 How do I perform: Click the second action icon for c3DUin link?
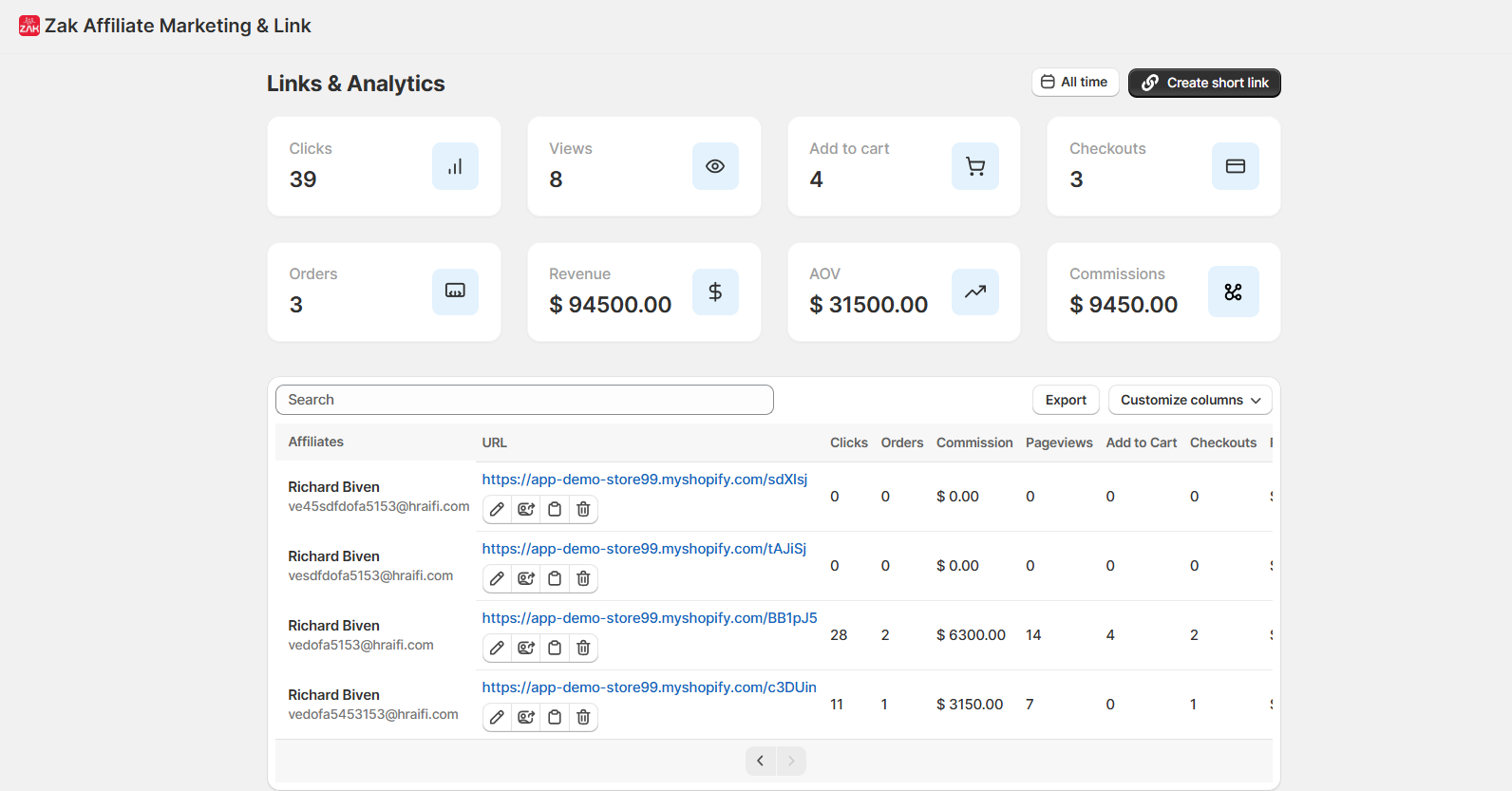coord(526,717)
